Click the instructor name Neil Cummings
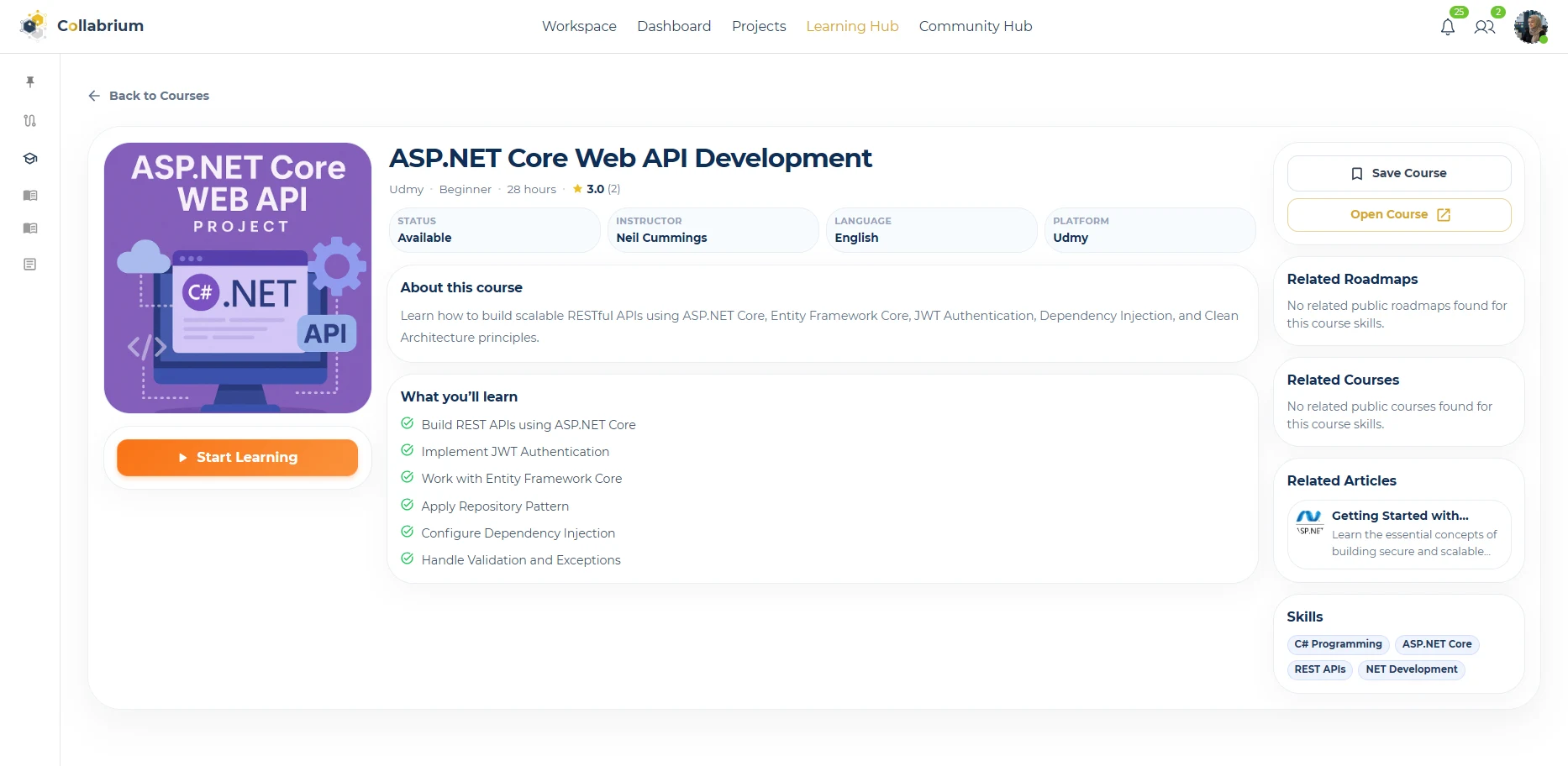 point(661,238)
